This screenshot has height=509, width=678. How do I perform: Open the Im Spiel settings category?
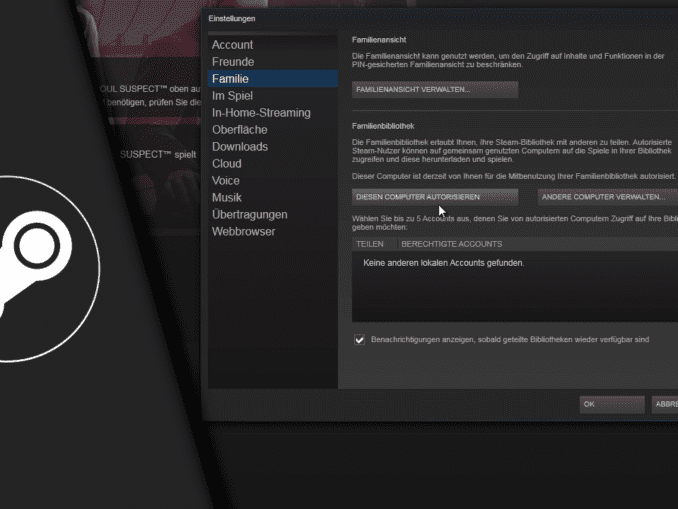pos(272,96)
